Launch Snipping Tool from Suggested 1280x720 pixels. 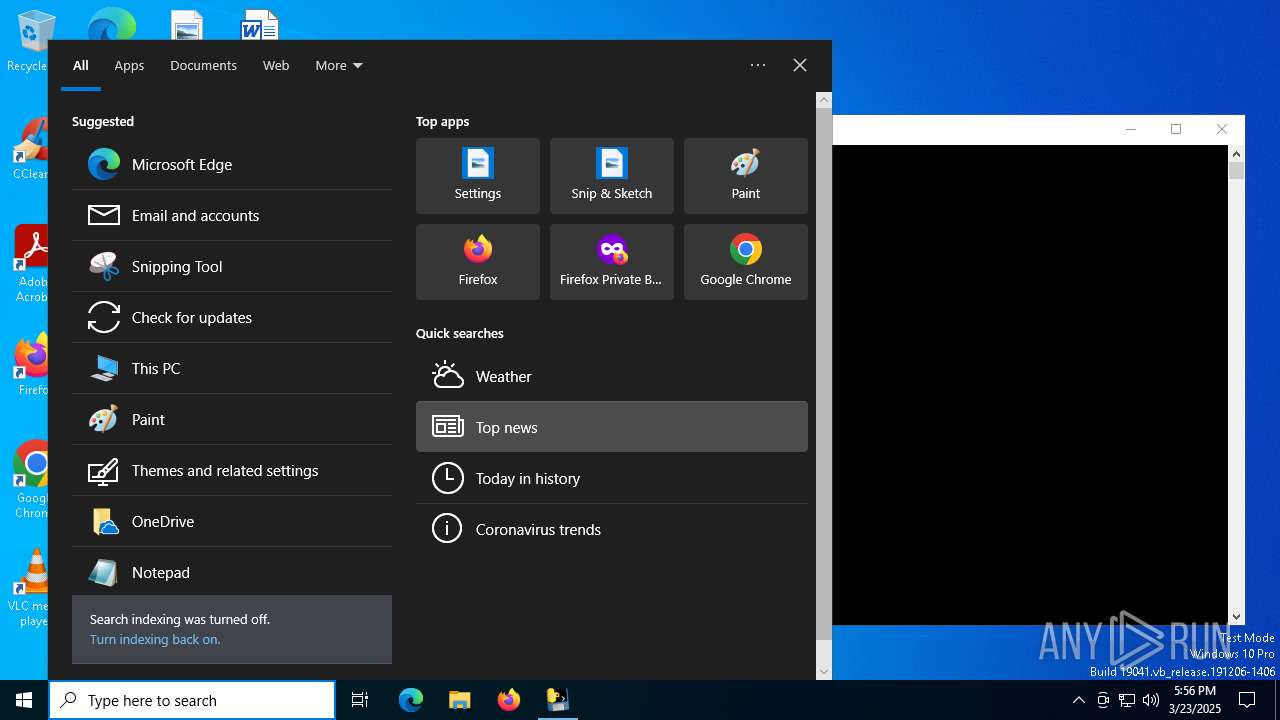tap(232, 266)
